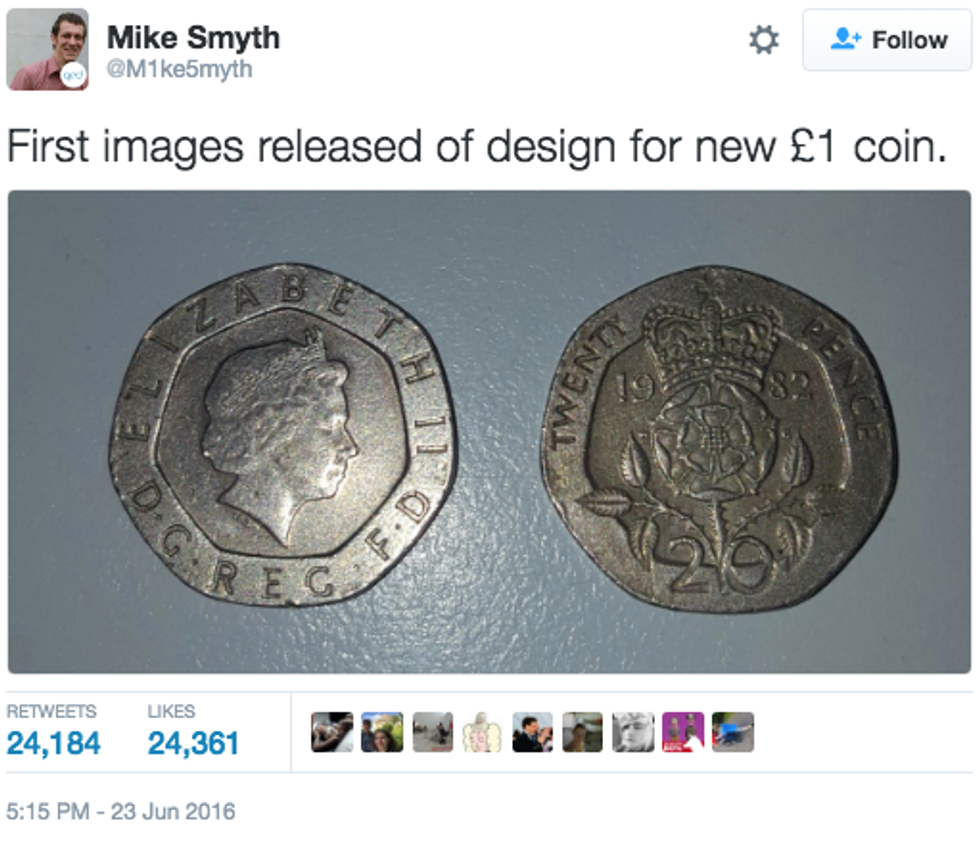Click the LIKES label

click(171, 711)
